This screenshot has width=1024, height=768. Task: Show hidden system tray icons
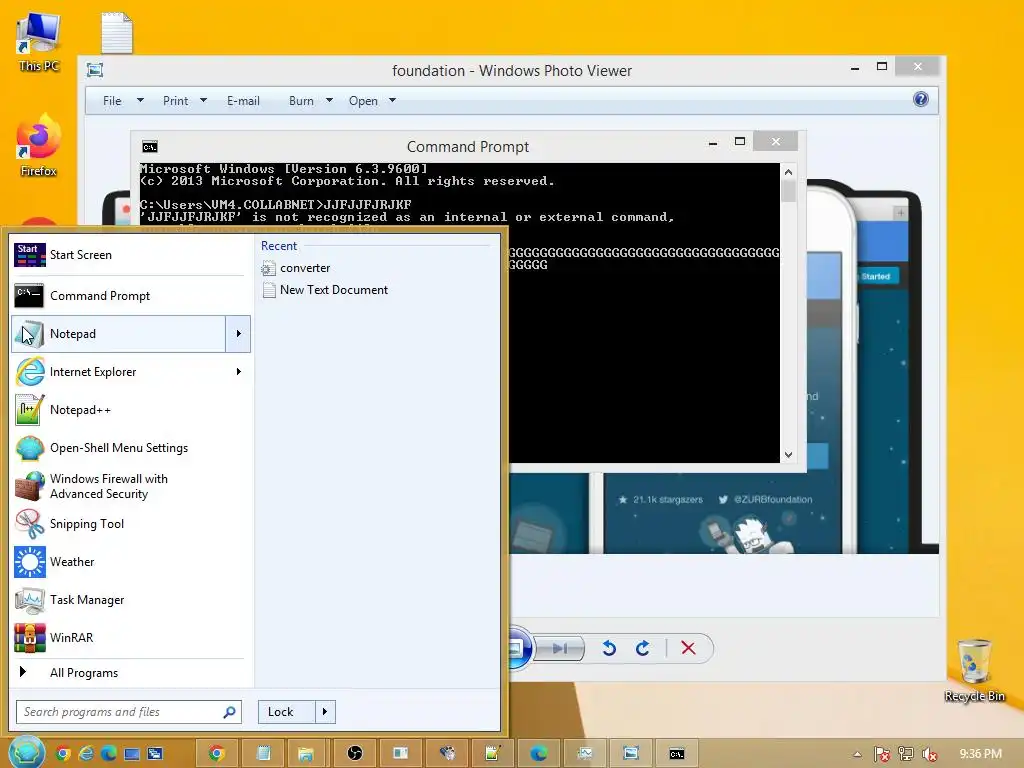coord(857,754)
